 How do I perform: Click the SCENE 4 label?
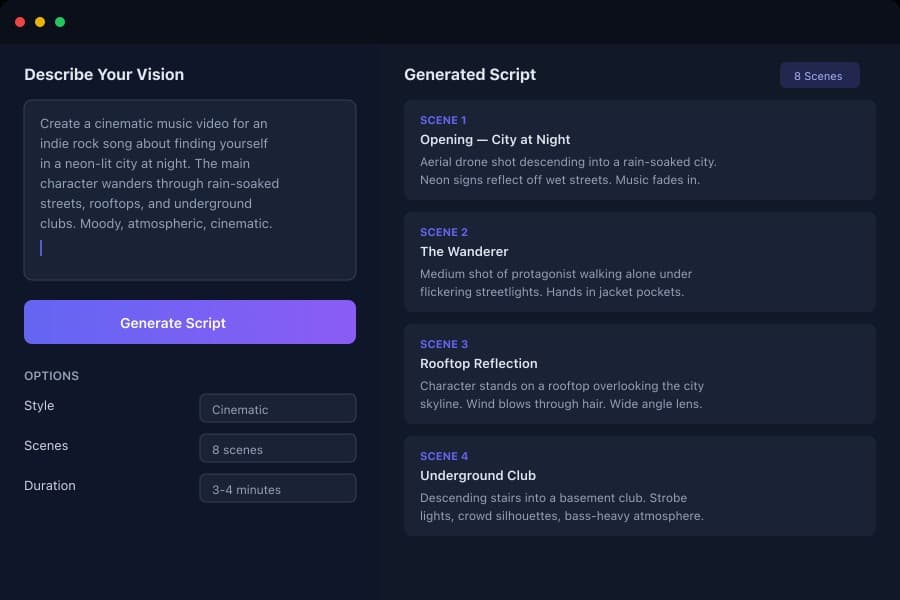pyautogui.click(x=443, y=456)
